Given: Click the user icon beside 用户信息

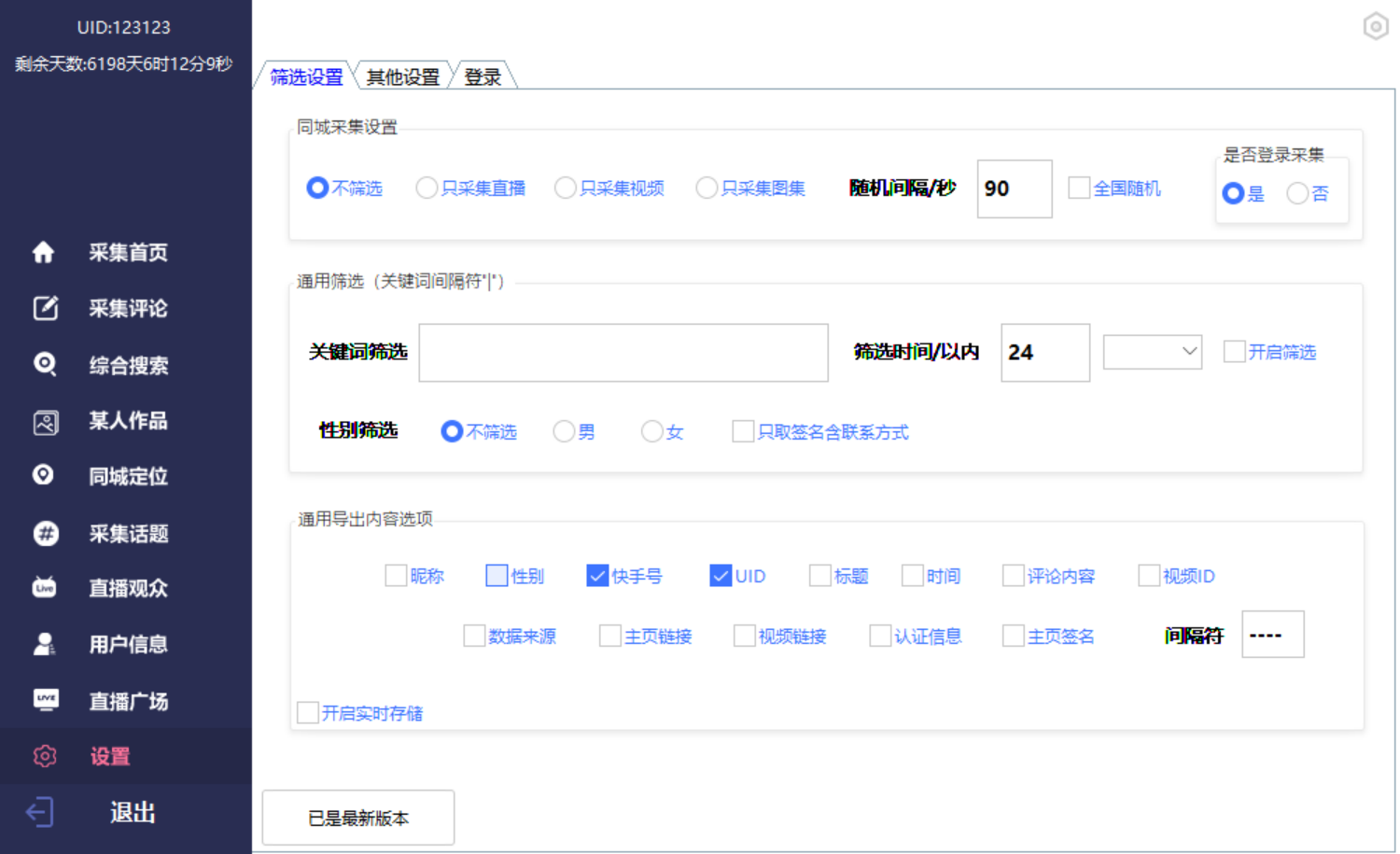Looking at the screenshot, I should coord(45,644).
